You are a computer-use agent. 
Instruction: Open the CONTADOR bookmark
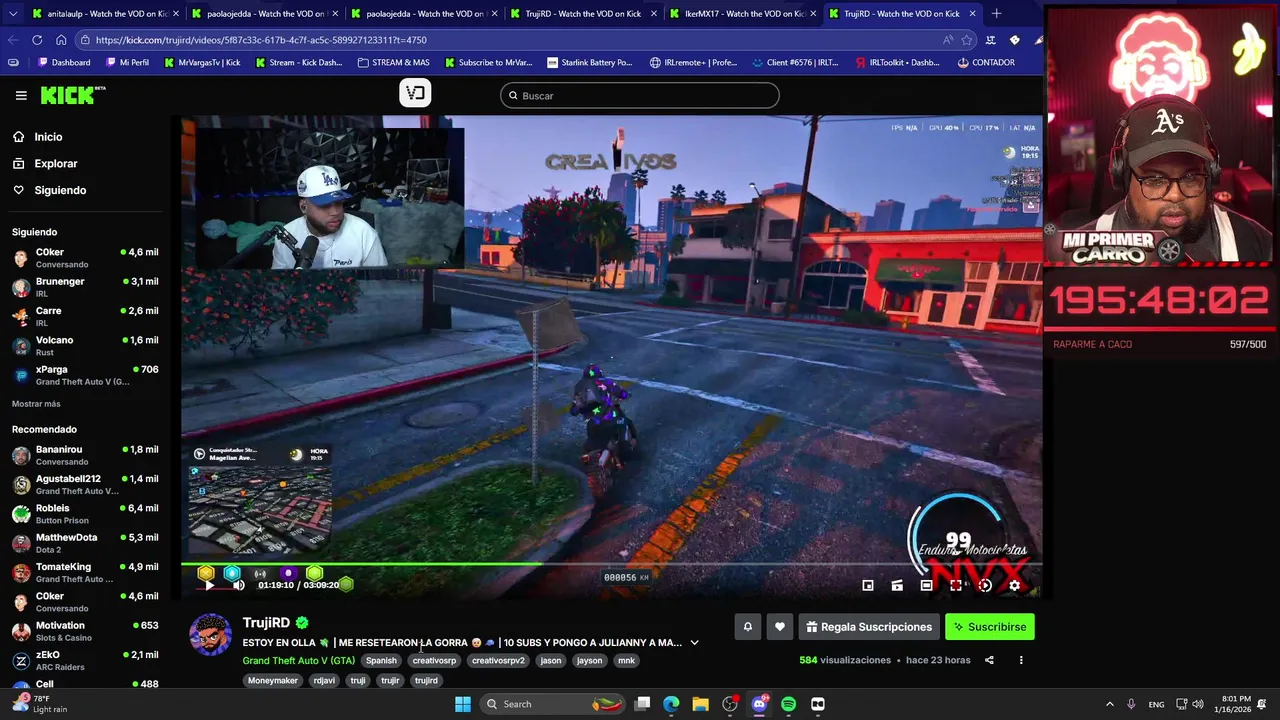click(985, 62)
